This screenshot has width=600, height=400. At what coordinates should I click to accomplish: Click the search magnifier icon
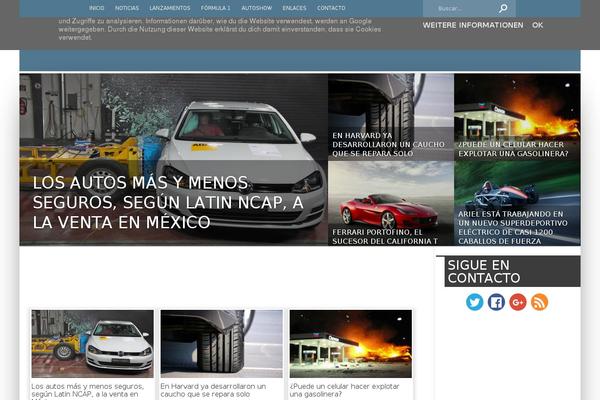(503, 8)
